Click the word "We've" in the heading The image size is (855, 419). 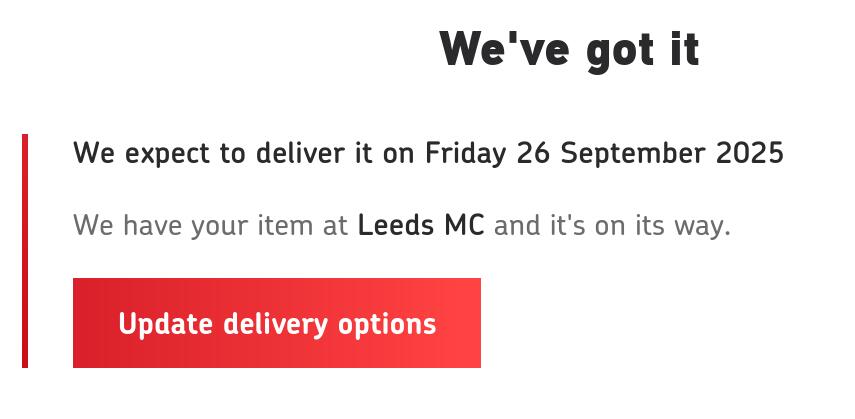click(x=504, y=49)
